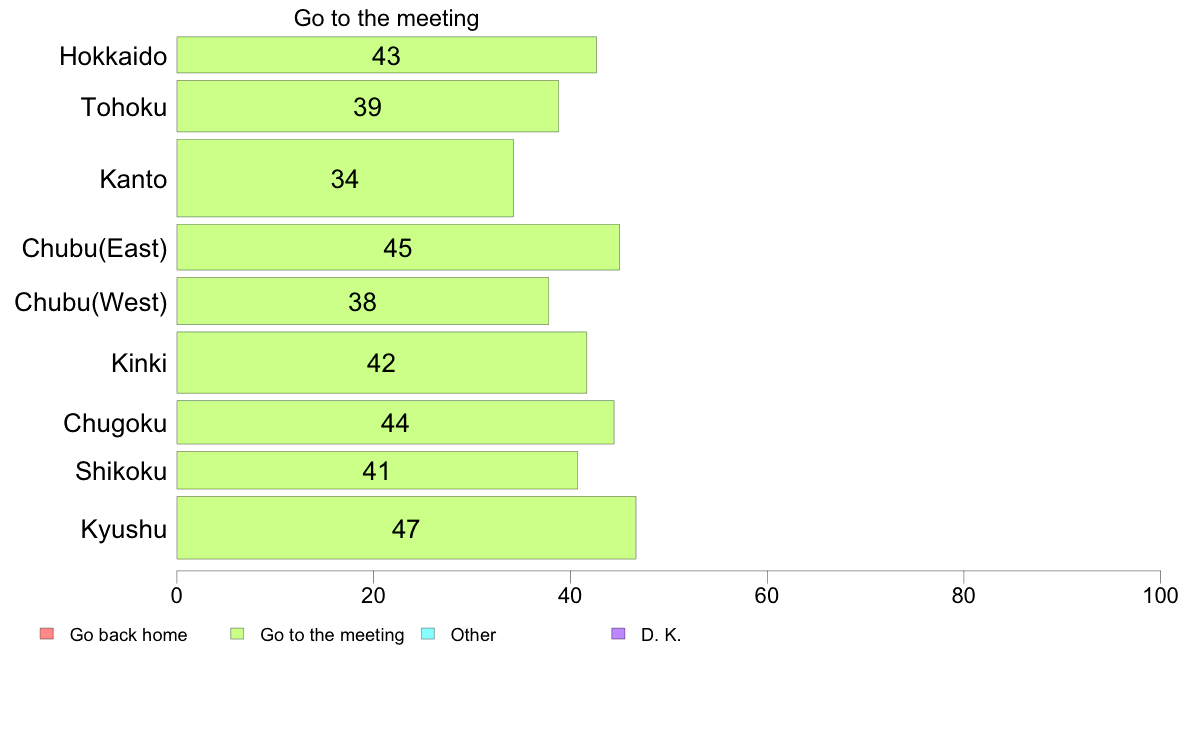
Task: Select the Kinki bar showing 42
Action: (x=381, y=362)
